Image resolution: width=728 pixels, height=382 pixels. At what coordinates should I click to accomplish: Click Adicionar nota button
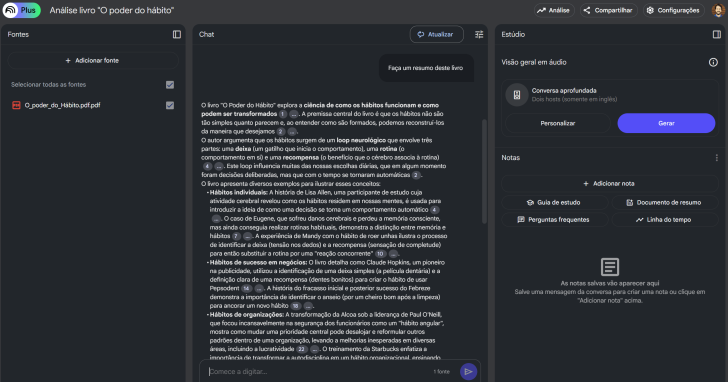pyautogui.click(x=610, y=184)
